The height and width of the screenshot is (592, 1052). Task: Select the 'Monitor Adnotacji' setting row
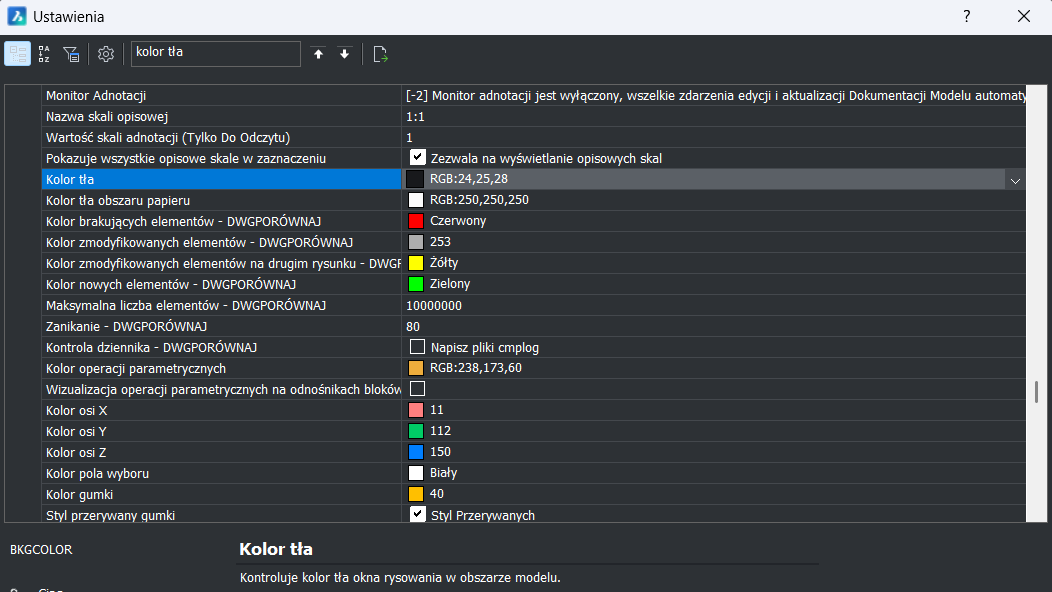tap(220, 95)
